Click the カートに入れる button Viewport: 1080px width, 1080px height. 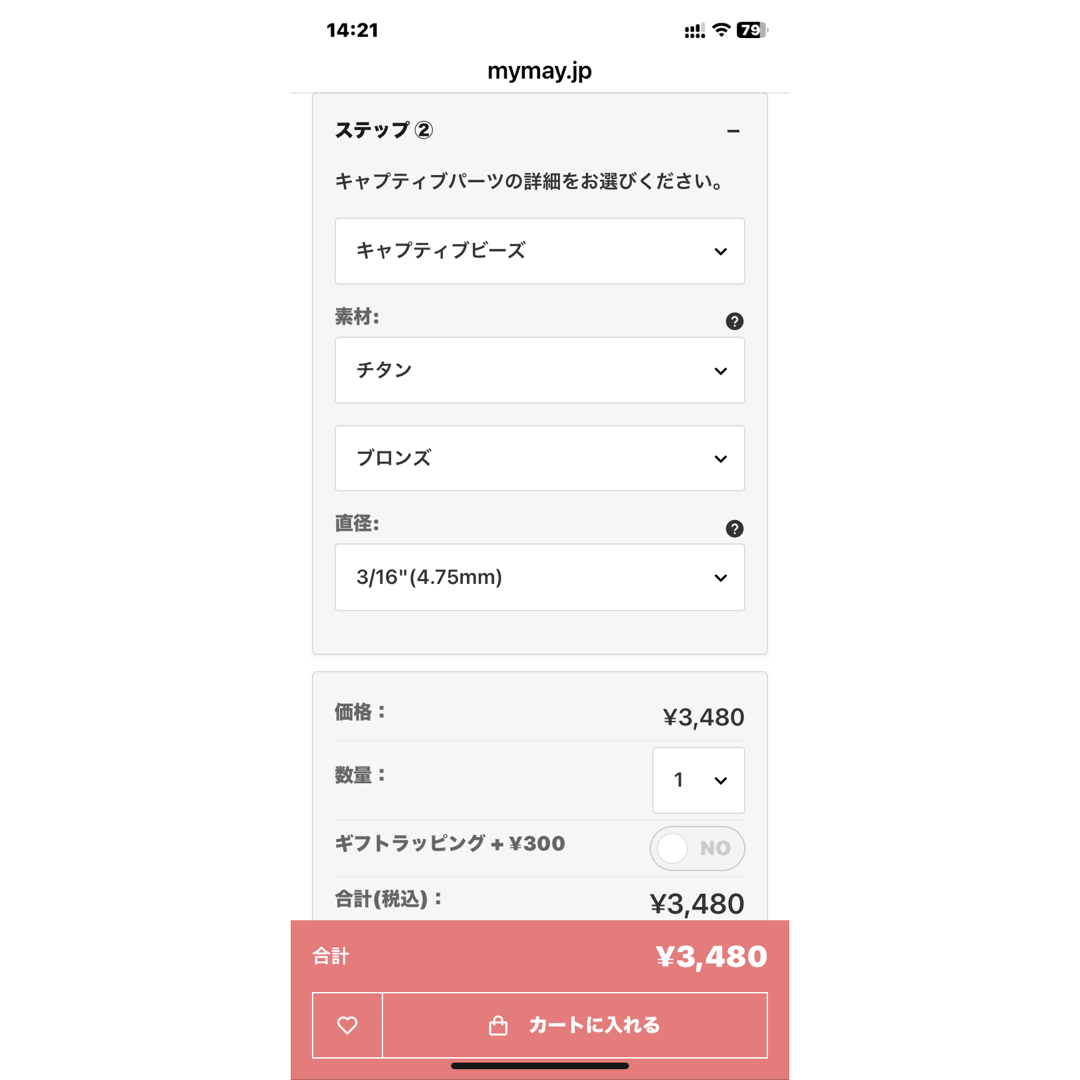[x=574, y=1025]
